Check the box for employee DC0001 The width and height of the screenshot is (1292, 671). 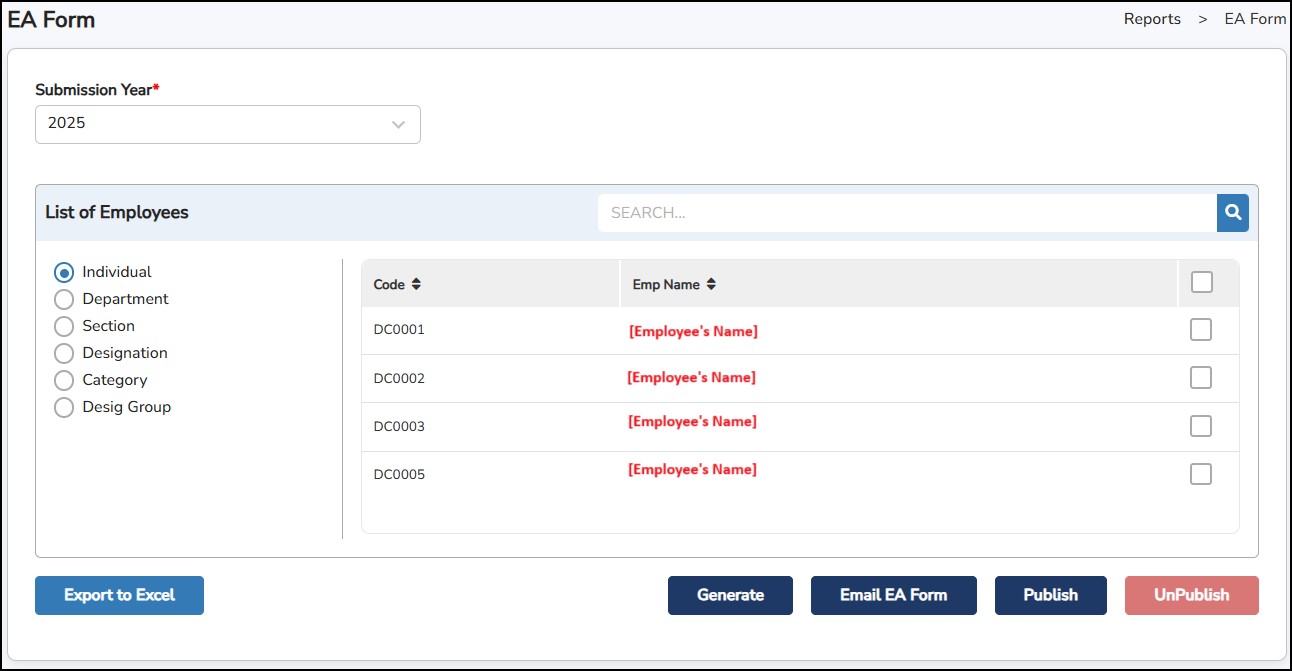pyautogui.click(x=1201, y=330)
